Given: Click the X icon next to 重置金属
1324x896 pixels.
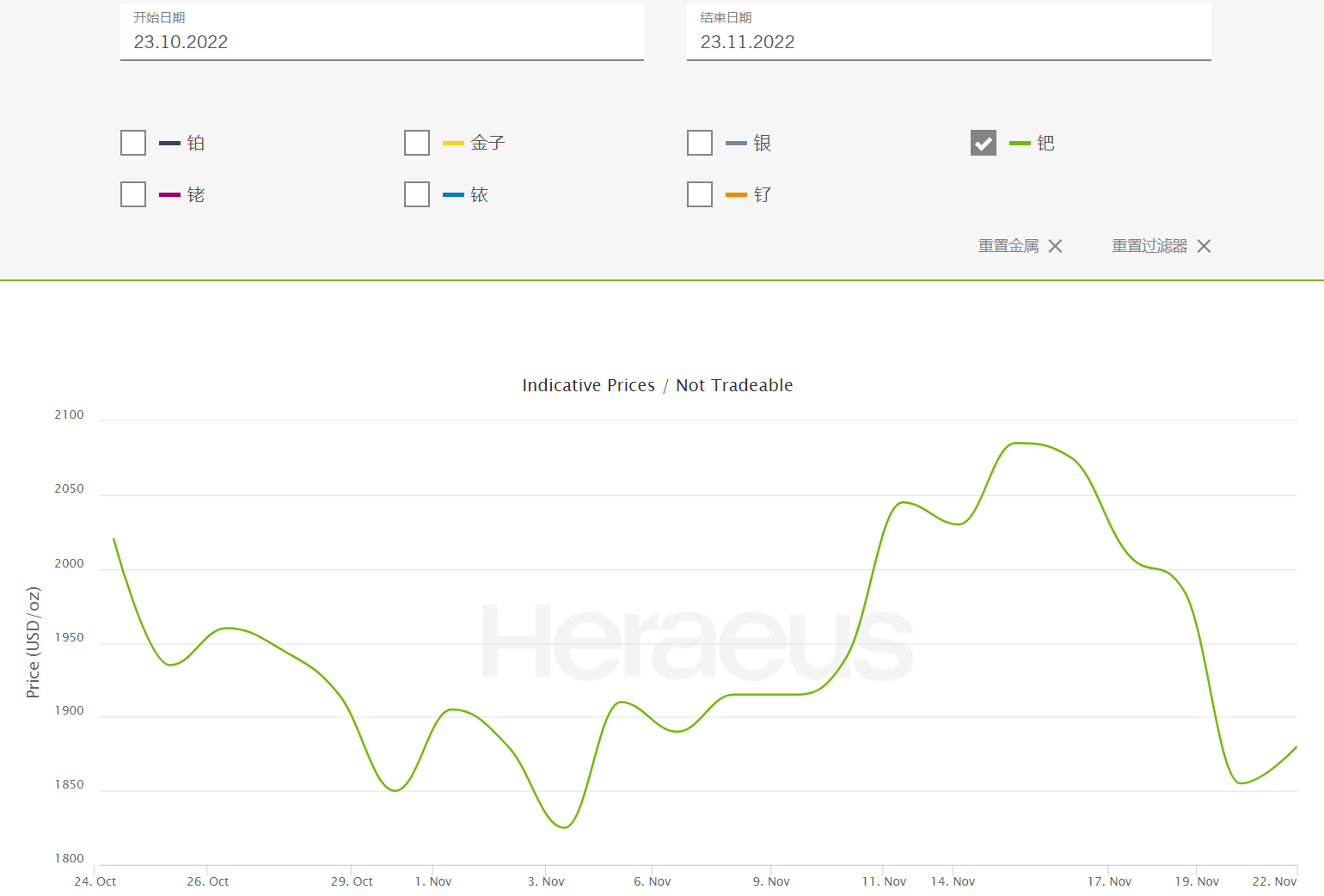Looking at the screenshot, I should pos(1055,246).
